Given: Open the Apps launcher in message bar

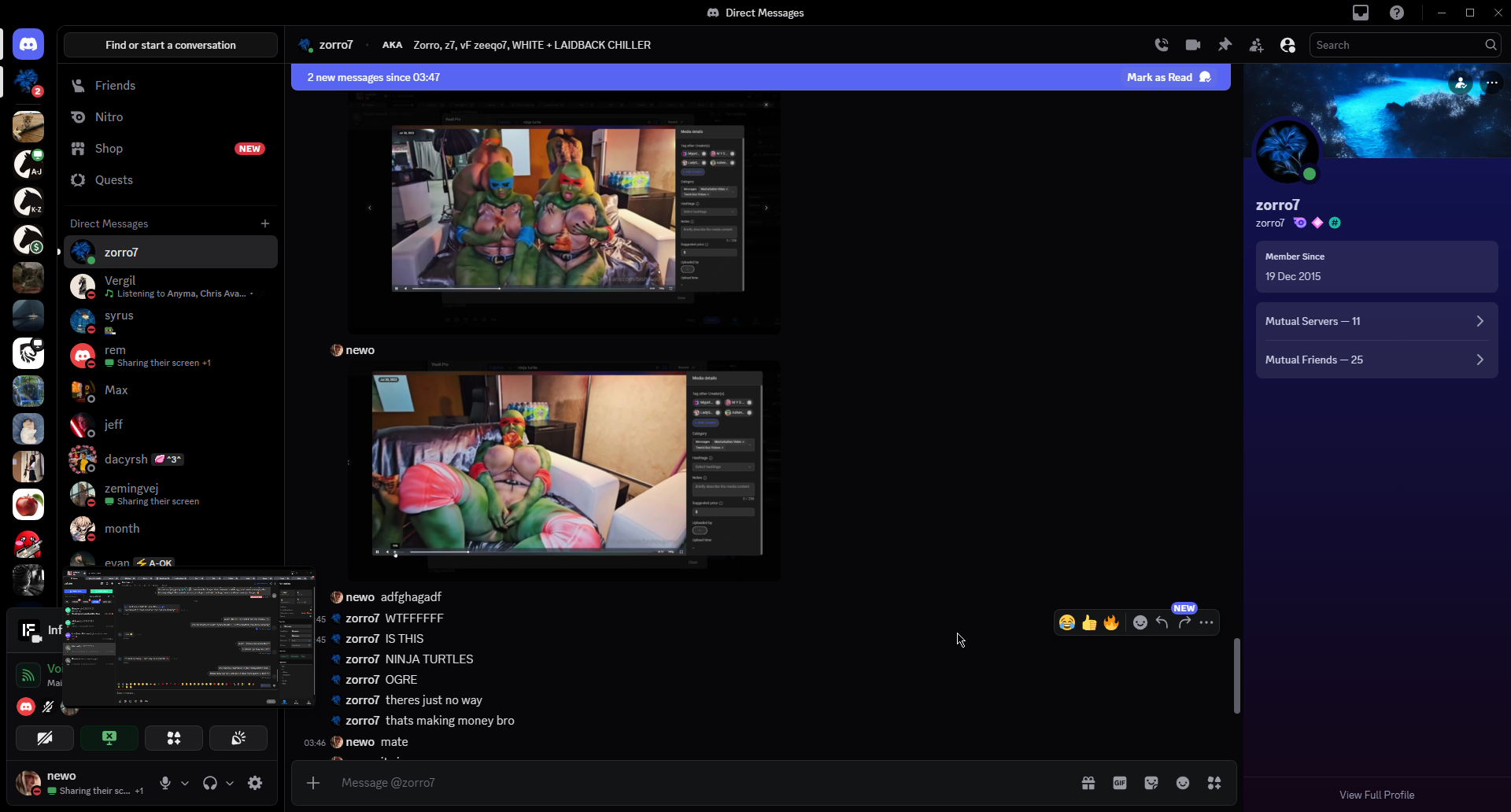Looking at the screenshot, I should pyautogui.click(x=1214, y=783).
